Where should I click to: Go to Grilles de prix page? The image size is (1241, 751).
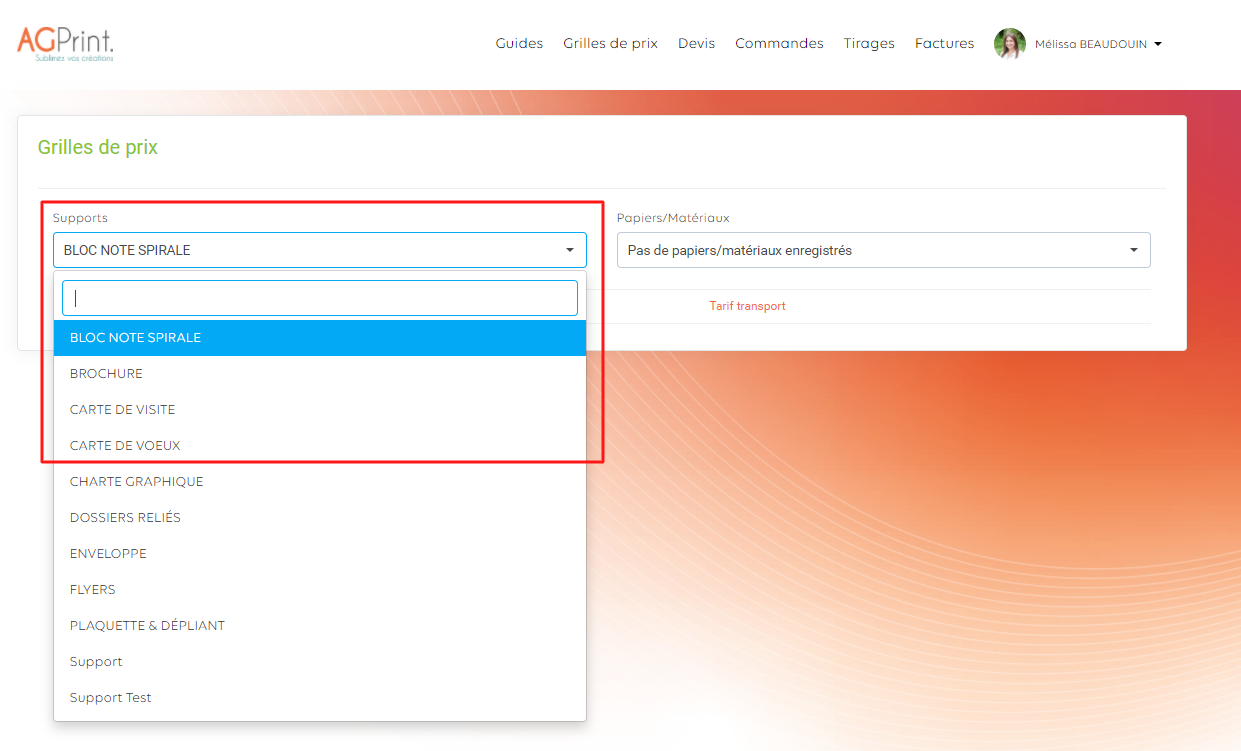(x=610, y=44)
